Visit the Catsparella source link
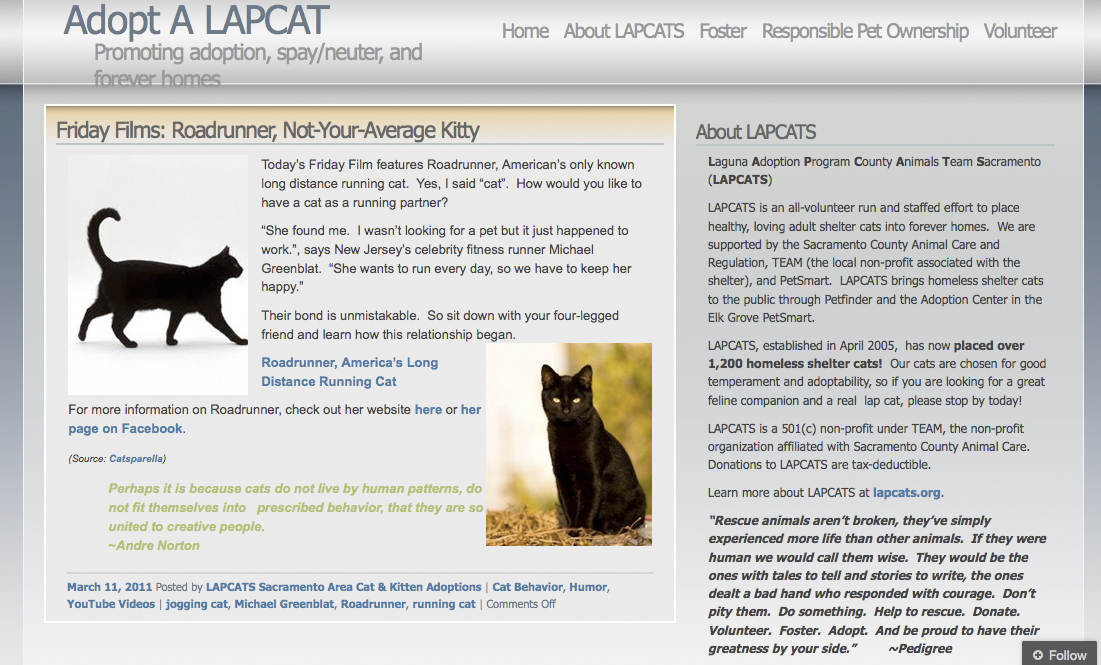1101x665 pixels. [136, 459]
